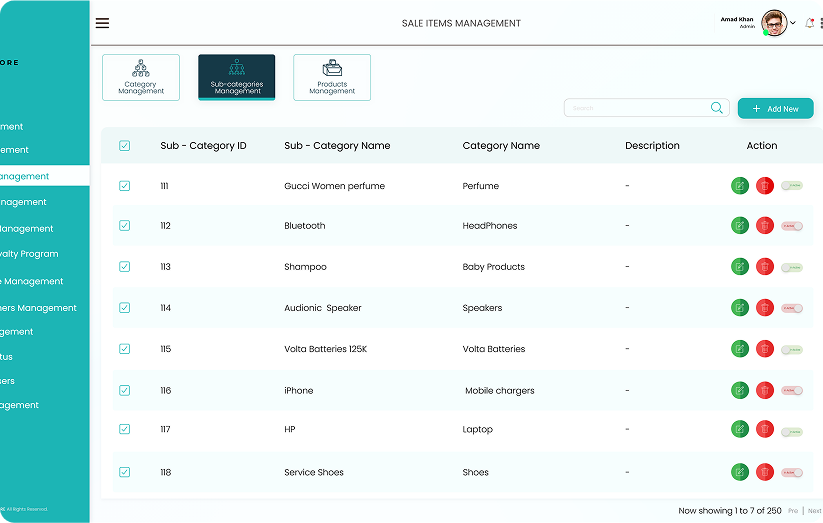Expand the user profile dropdown arrow
Viewport: 823px width, 523px height.
pos(793,23)
